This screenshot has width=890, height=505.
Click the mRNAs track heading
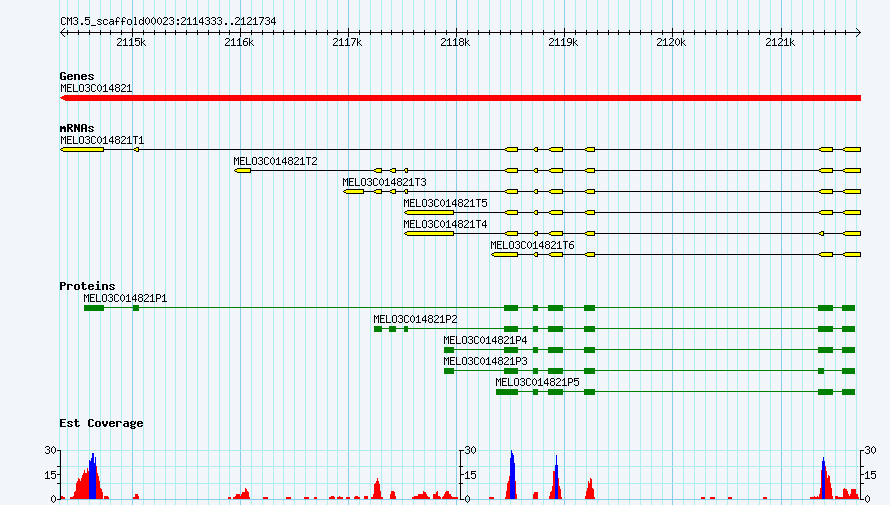point(77,128)
